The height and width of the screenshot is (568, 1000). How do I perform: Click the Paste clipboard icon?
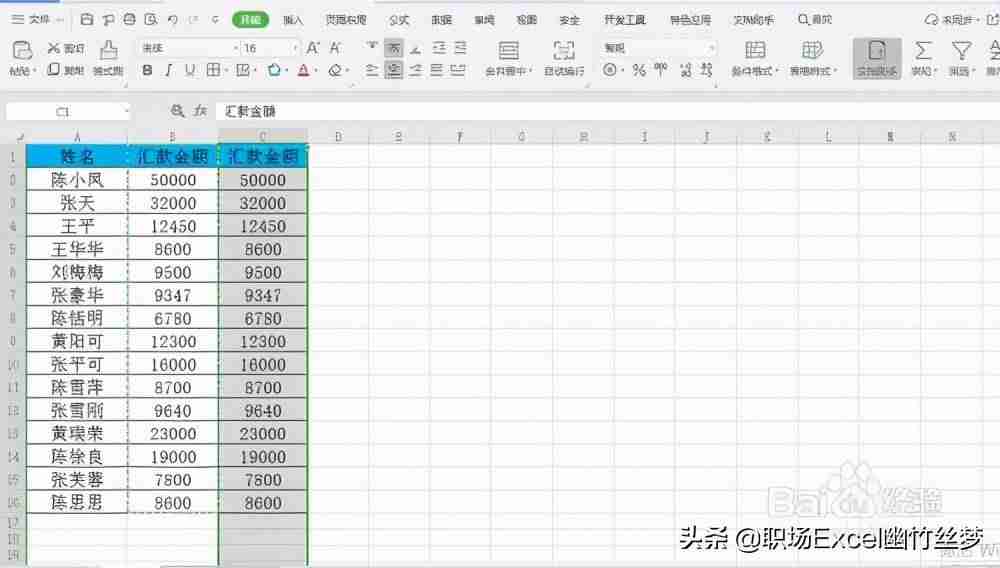(22, 50)
